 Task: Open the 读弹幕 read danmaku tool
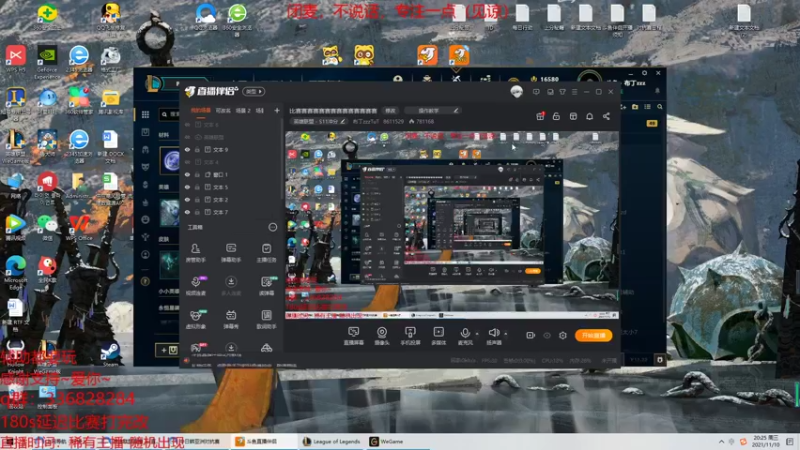pos(267,286)
